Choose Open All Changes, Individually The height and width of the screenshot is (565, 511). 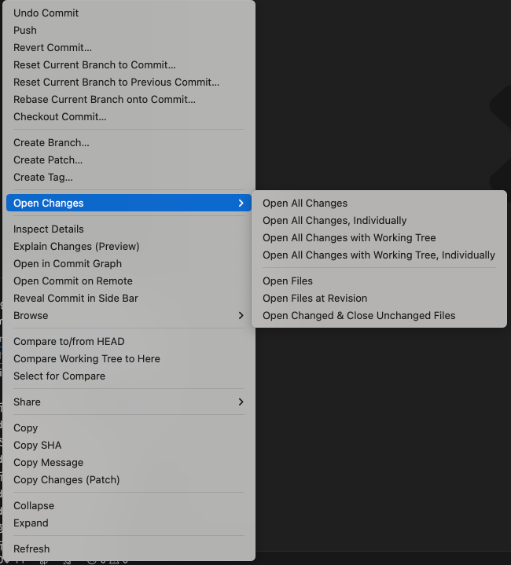(x=334, y=221)
